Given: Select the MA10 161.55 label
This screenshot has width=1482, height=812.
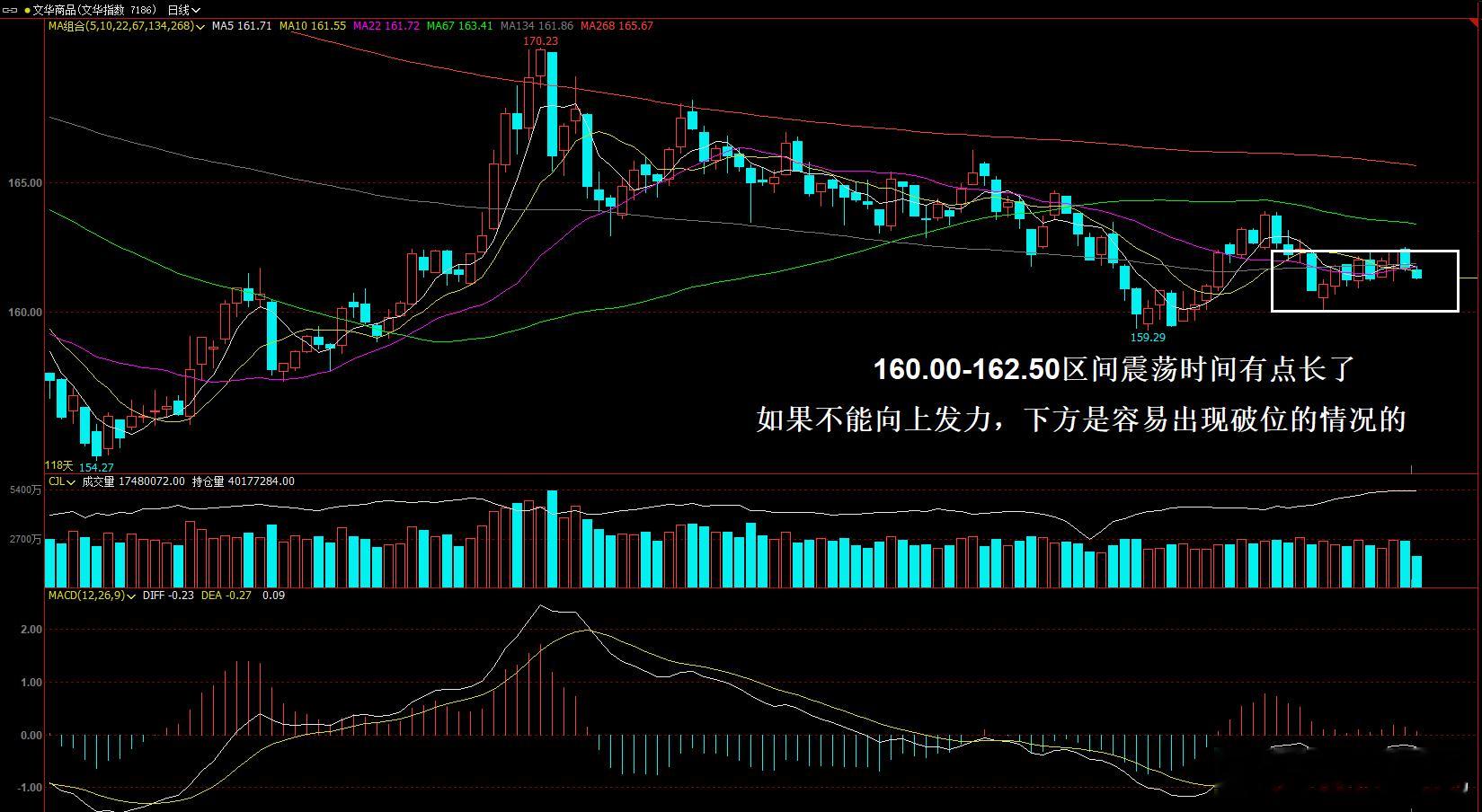Looking at the screenshot, I should click(x=313, y=26).
